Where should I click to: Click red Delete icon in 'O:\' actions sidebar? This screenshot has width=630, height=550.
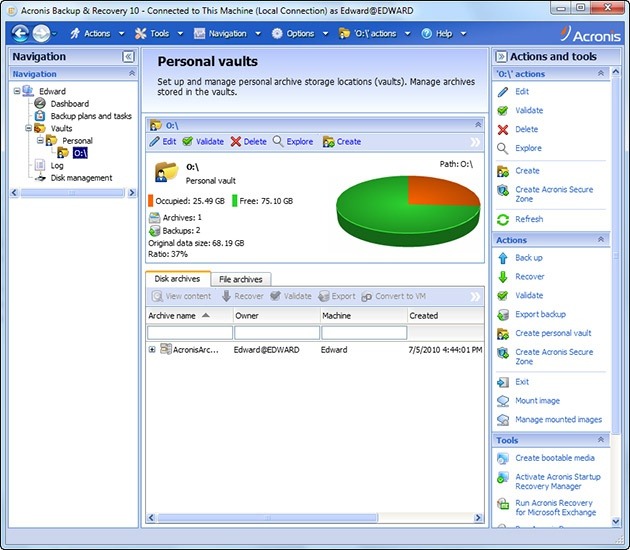pyautogui.click(x=503, y=130)
